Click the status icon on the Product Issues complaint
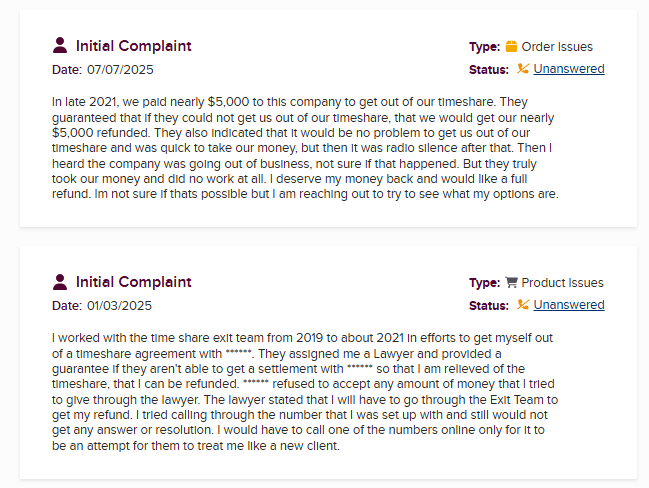 pos(522,305)
